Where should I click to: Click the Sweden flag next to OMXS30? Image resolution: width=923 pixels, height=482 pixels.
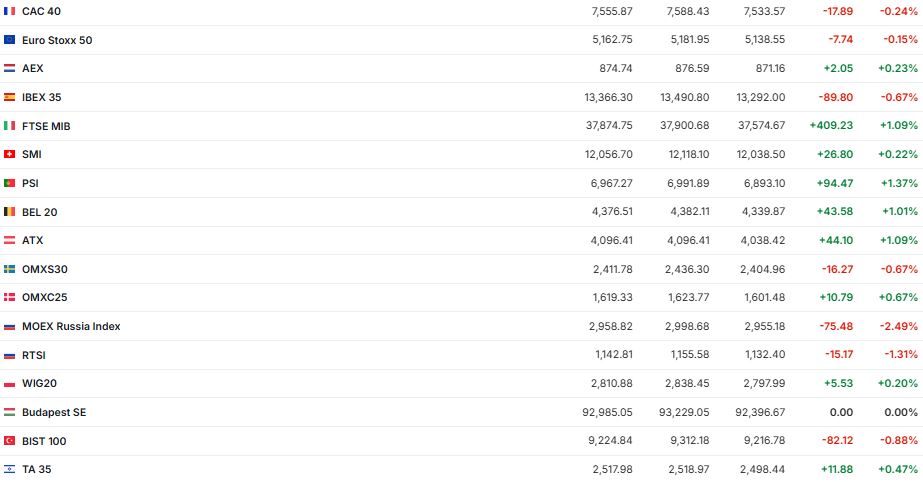pyautogui.click(x=9, y=269)
